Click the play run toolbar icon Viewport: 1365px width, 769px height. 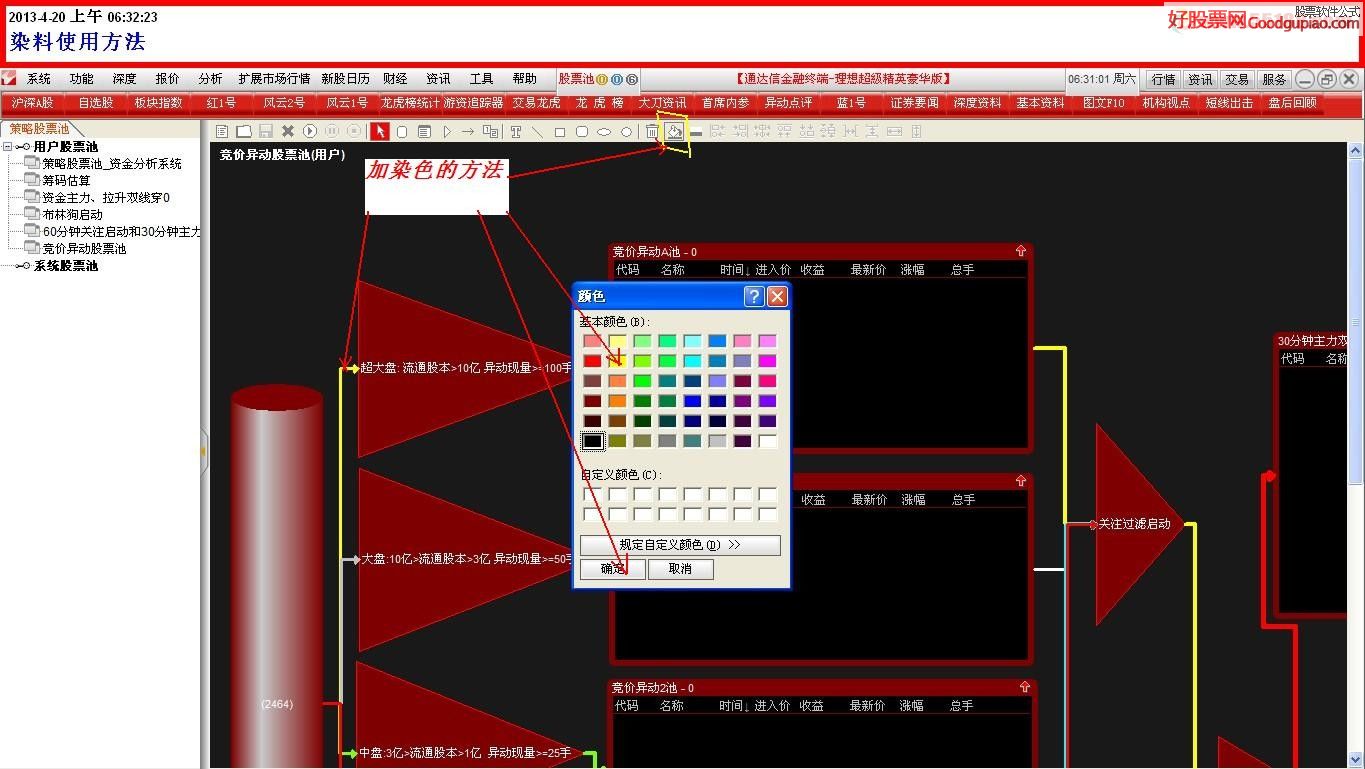coord(310,131)
